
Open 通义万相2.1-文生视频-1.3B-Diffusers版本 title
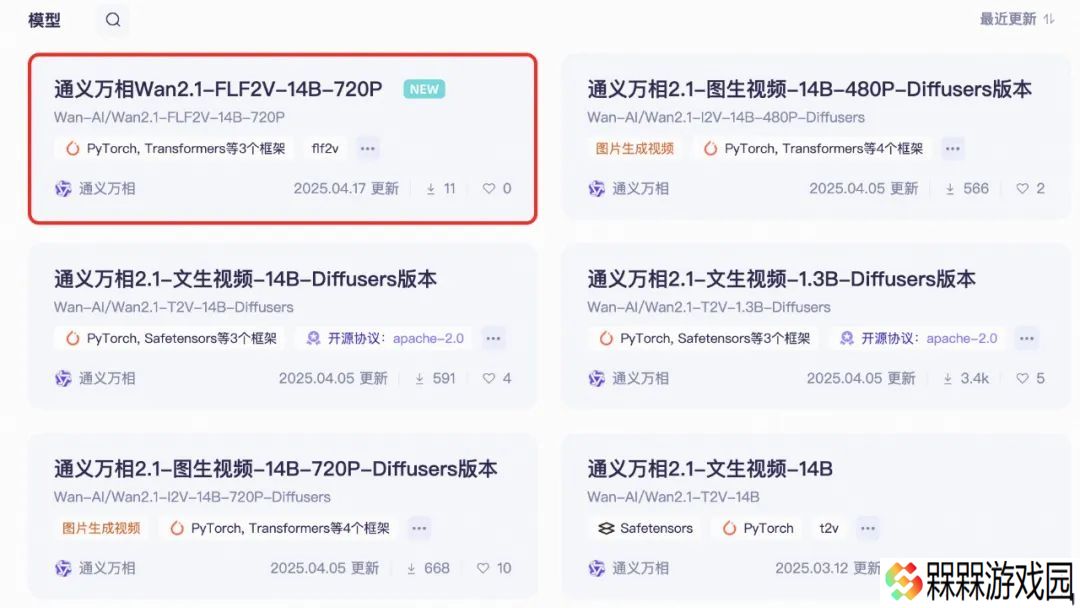pos(782,279)
